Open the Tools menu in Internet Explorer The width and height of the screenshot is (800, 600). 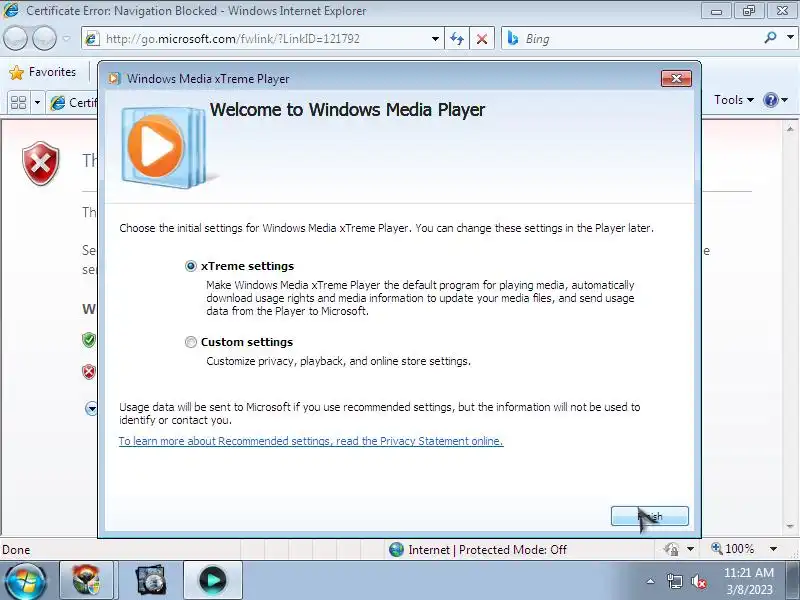pos(733,99)
